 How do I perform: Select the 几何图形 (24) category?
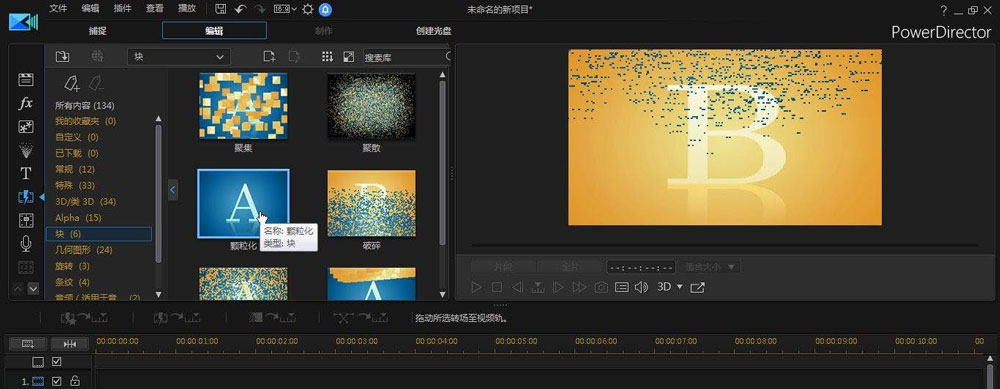pos(84,250)
